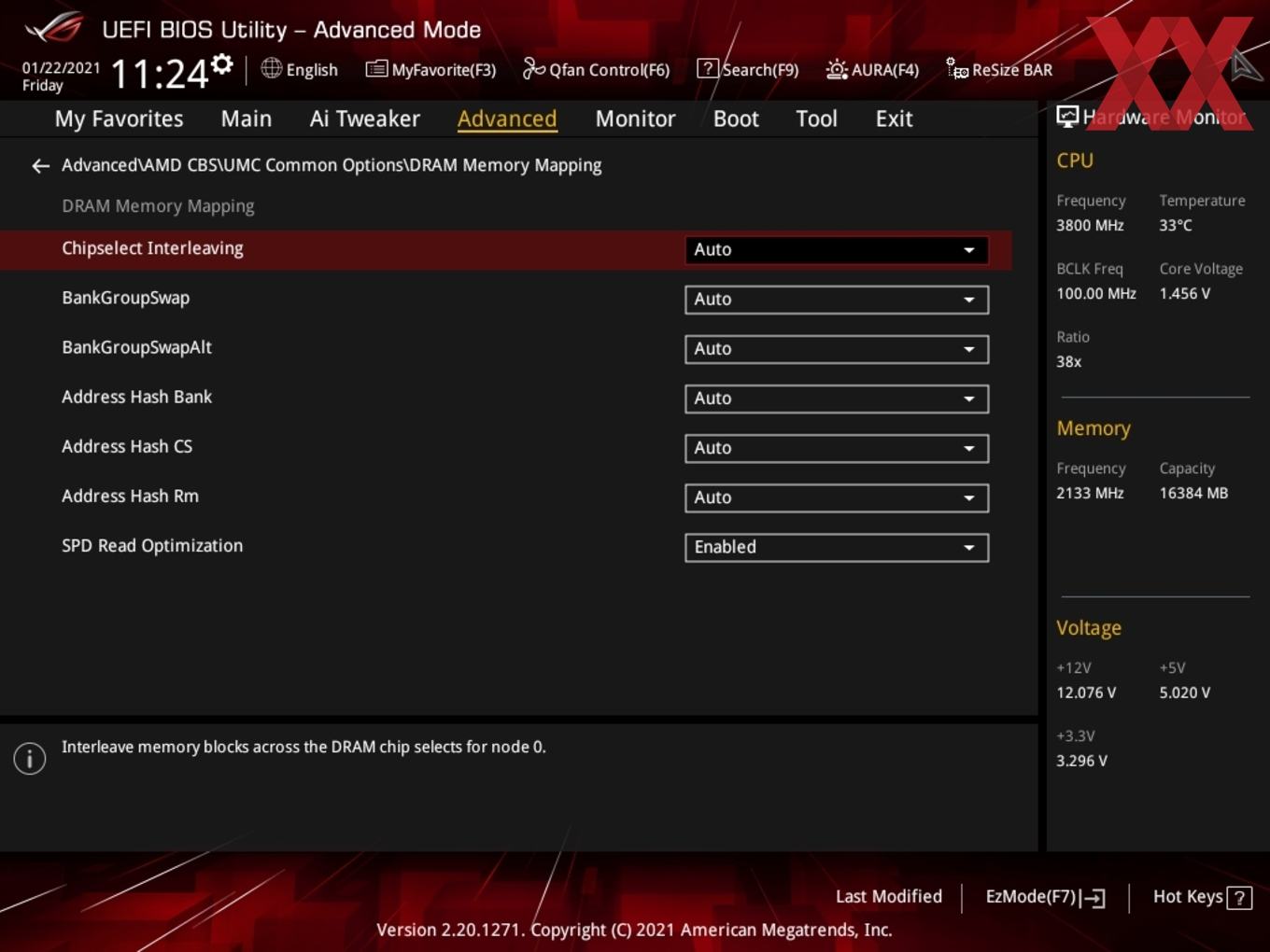This screenshot has height=952, width=1270.
Task: Click the back arrow beside the breadcrumb path
Action: [x=40, y=166]
